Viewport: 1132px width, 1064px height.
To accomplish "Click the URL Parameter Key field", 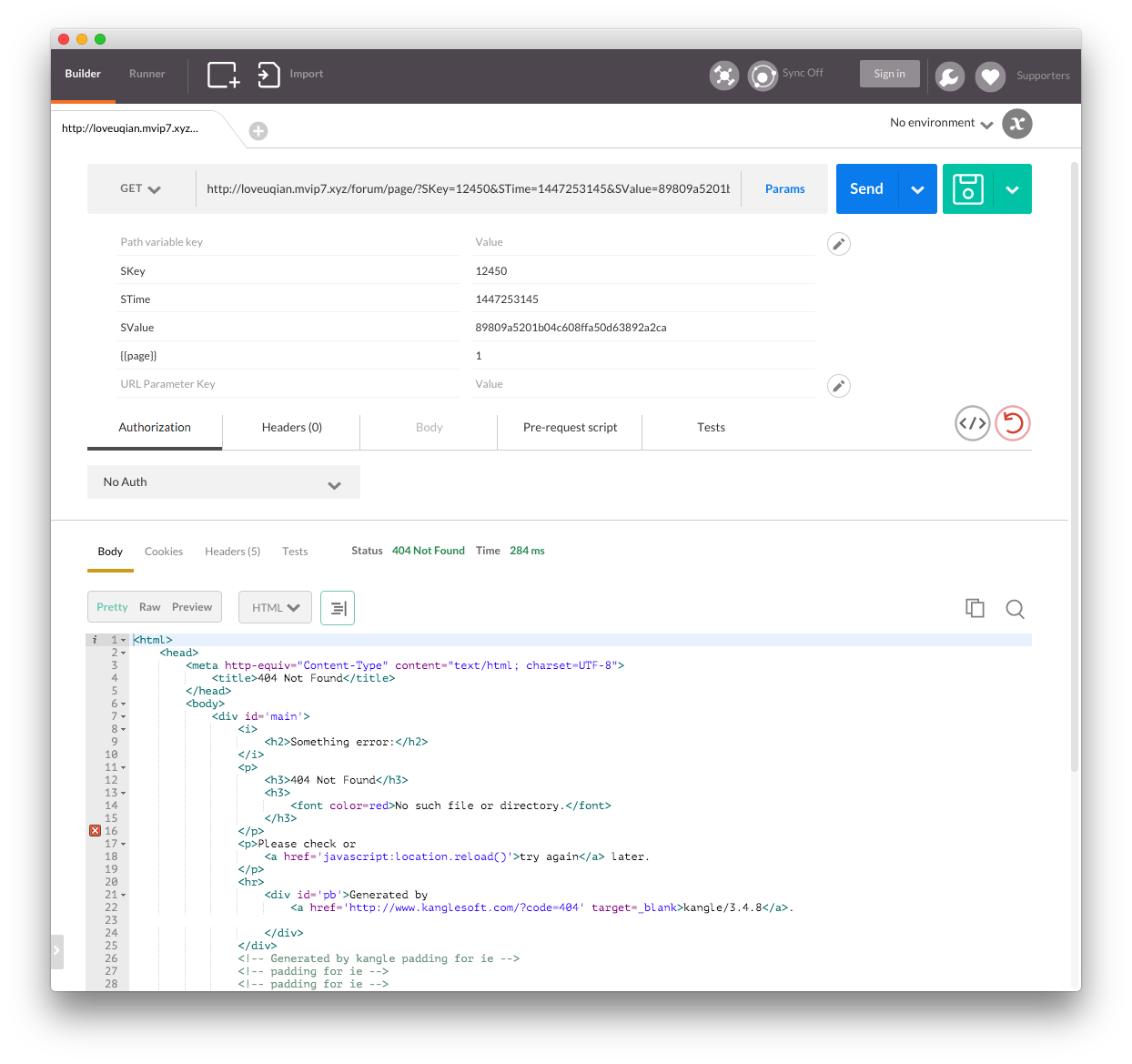I will pos(289,384).
